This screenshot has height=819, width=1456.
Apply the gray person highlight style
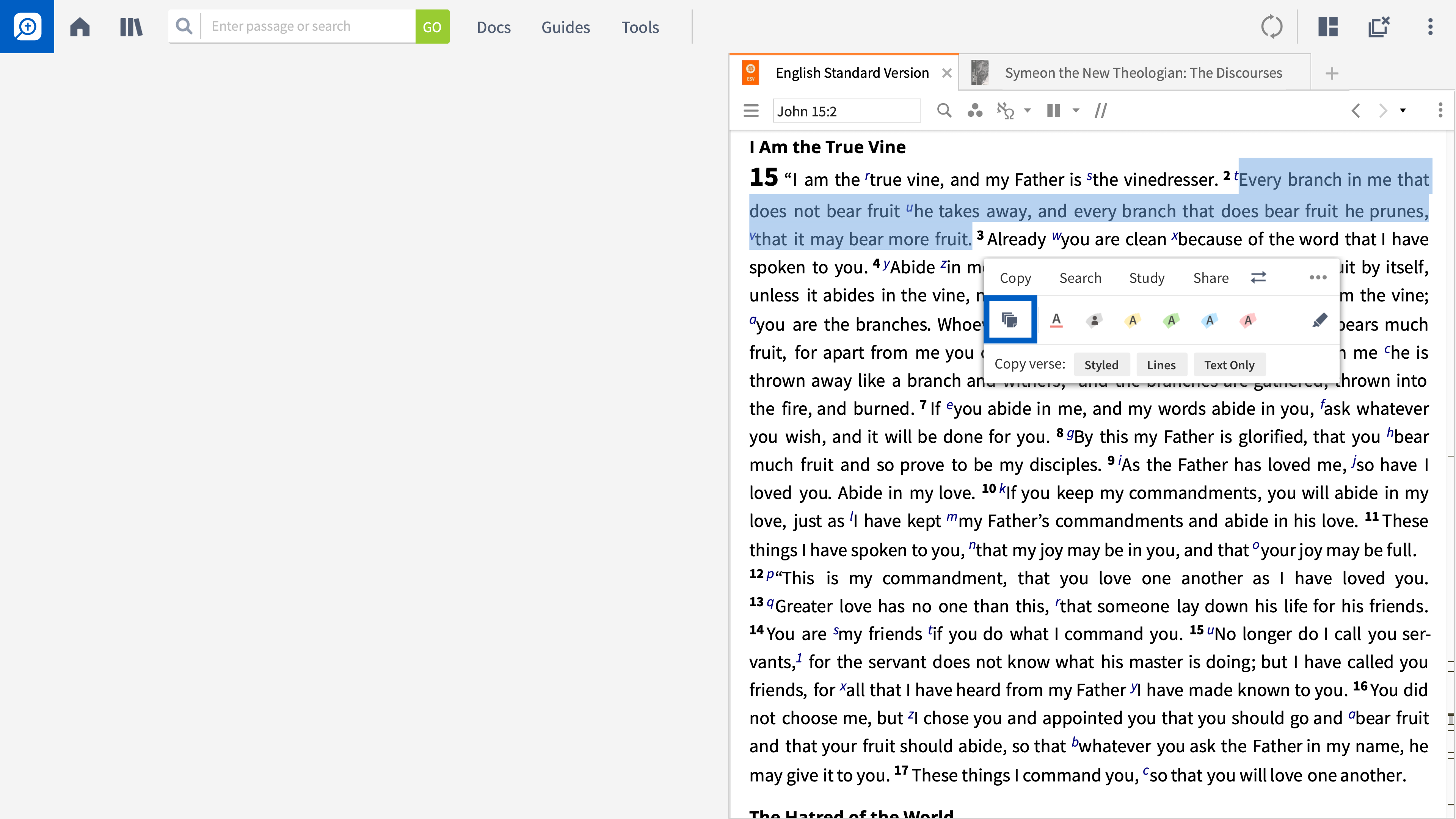[x=1094, y=320]
